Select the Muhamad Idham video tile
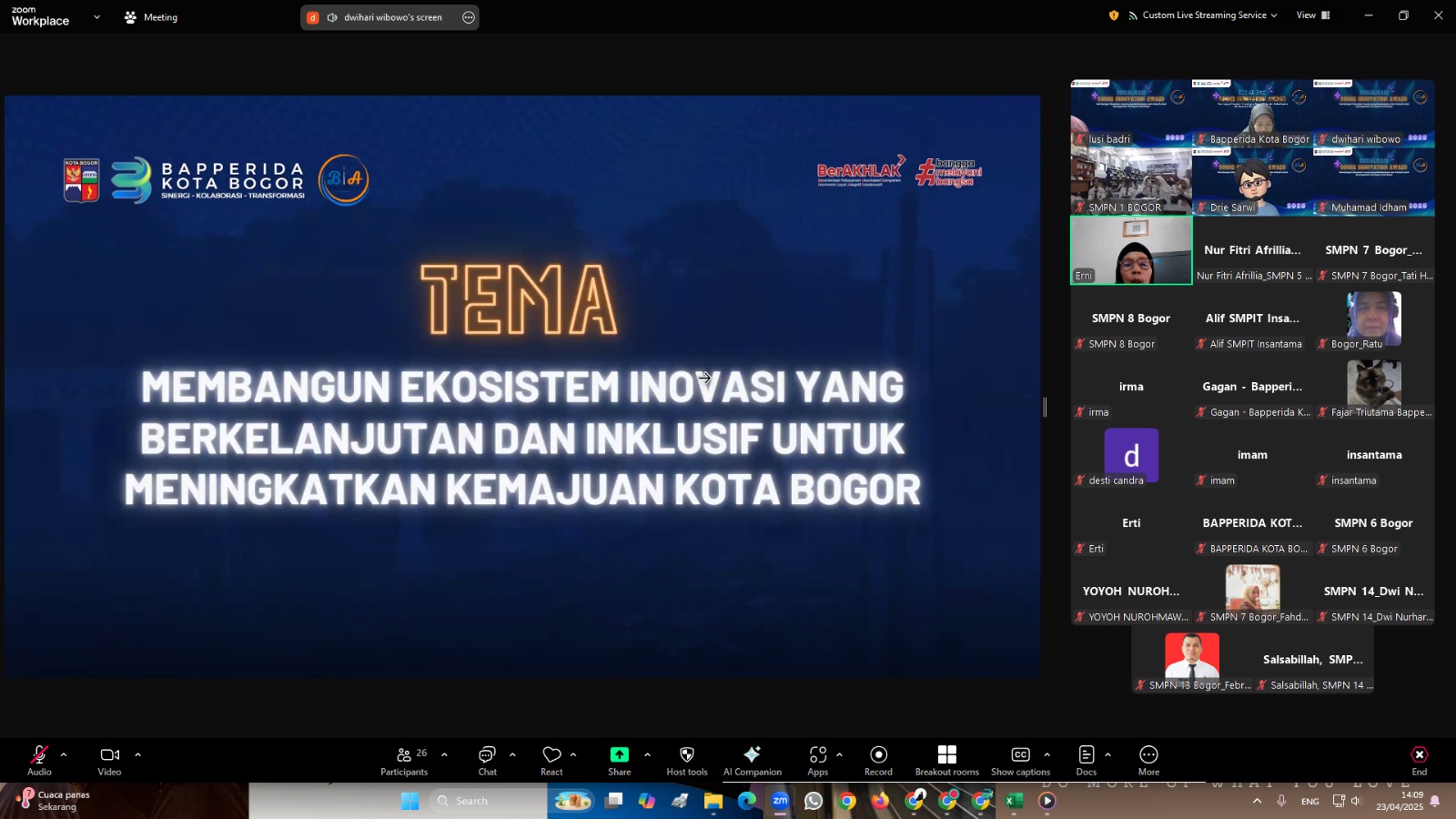Viewport: 1456px width, 819px height. point(1374,182)
